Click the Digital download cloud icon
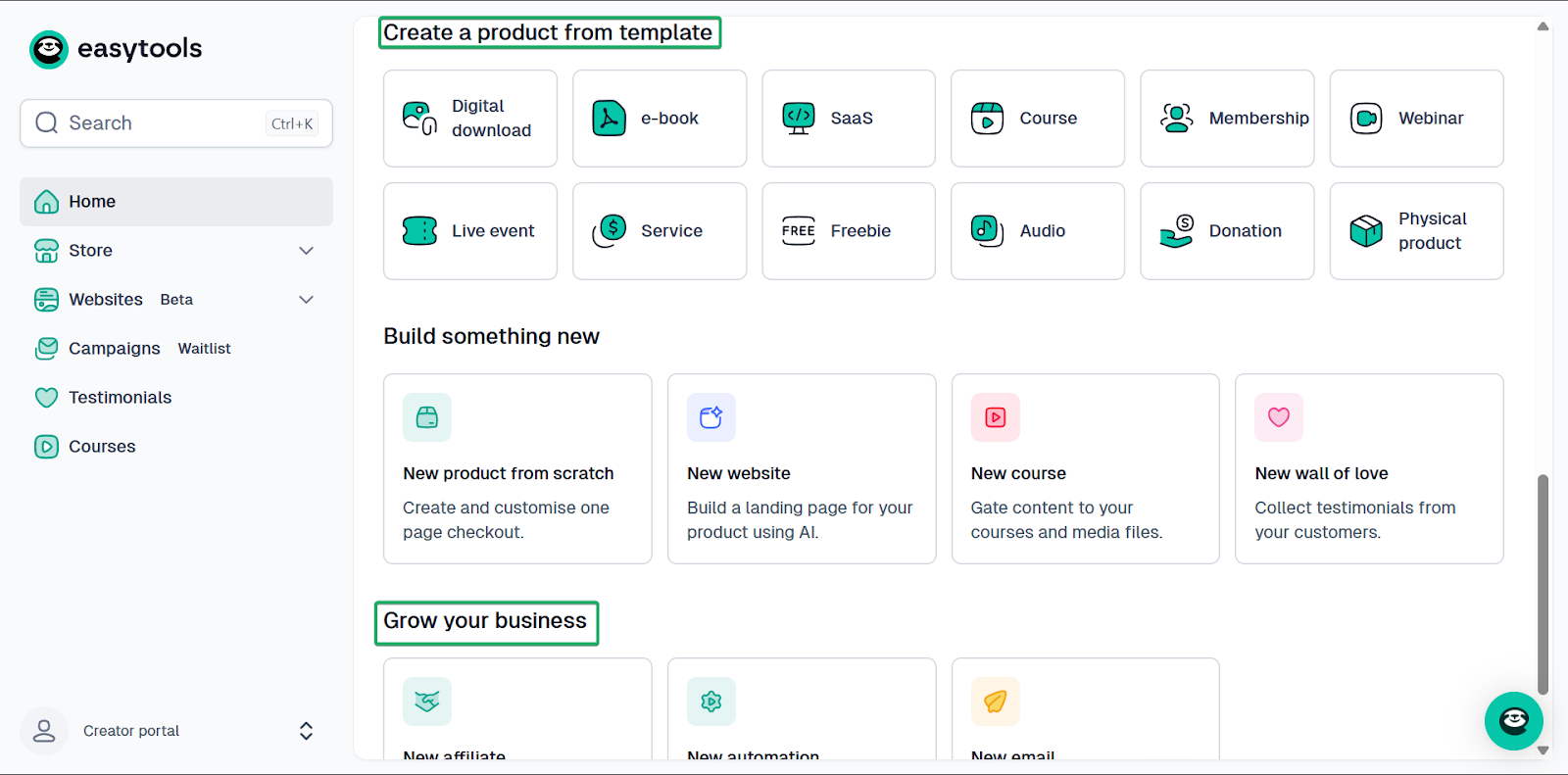The width and height of the screenshot is (1568, 775). tap(419, 119)
